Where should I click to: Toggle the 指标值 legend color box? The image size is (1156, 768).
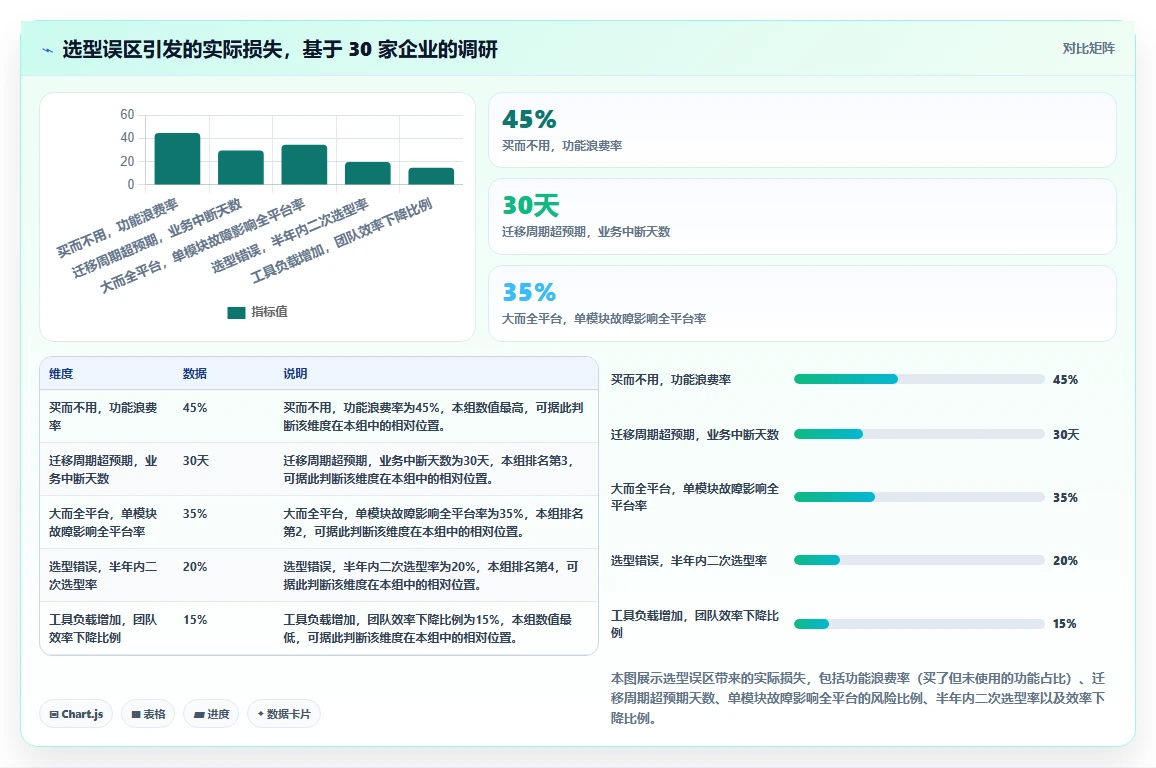(x=236, y=313)
